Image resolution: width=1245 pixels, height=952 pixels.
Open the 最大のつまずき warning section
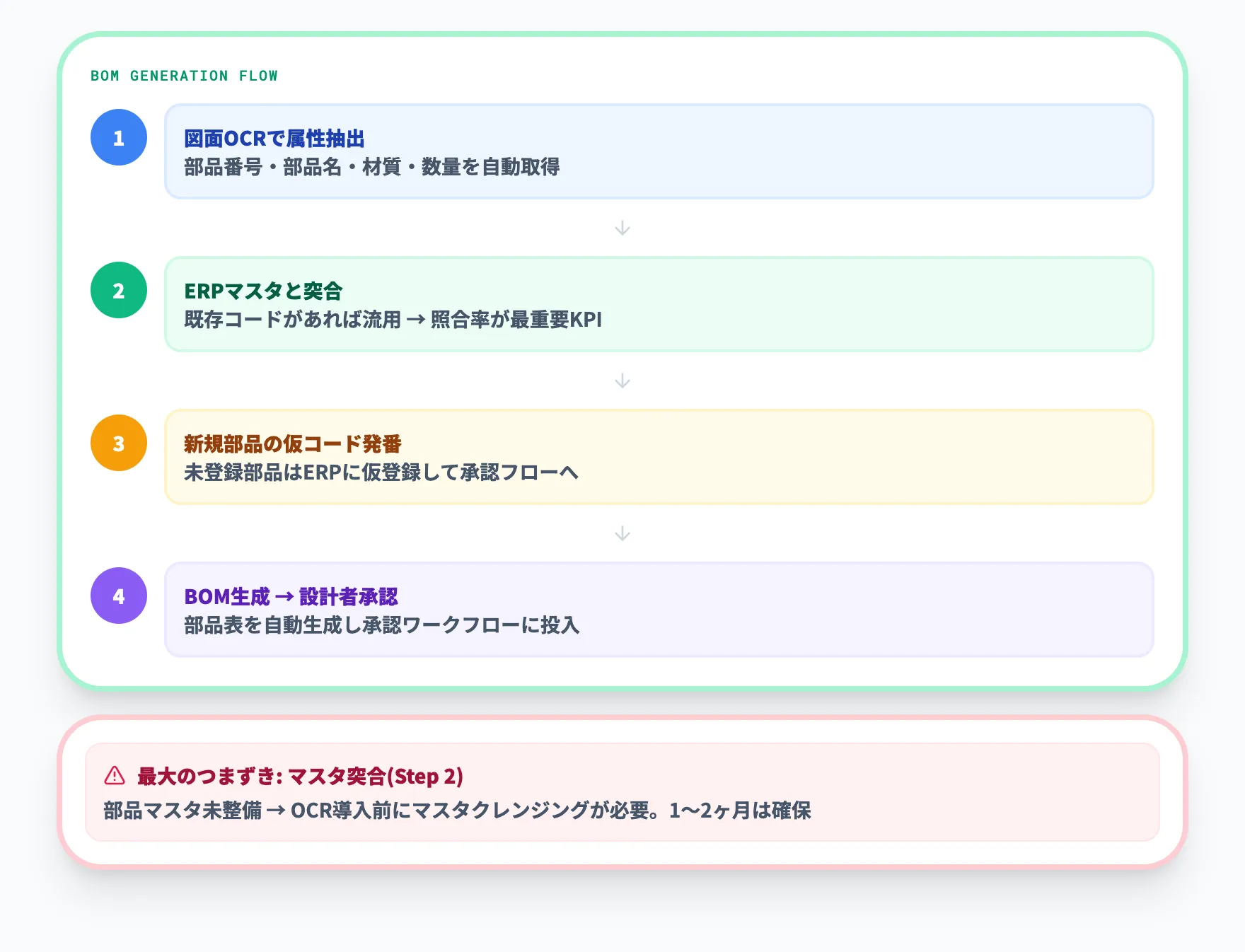click(x=299, y=776)
